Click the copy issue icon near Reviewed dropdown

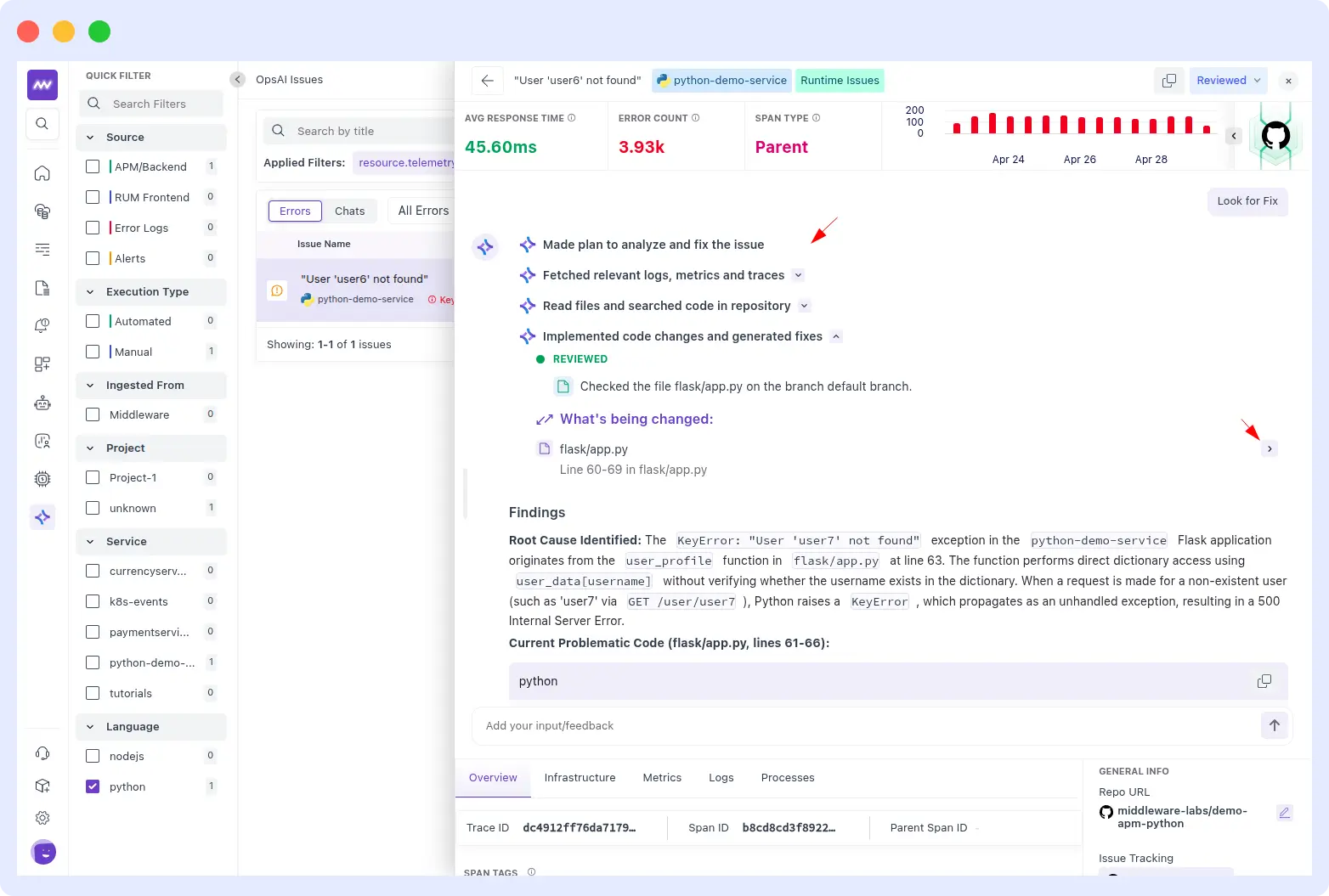coord(1168,80)
